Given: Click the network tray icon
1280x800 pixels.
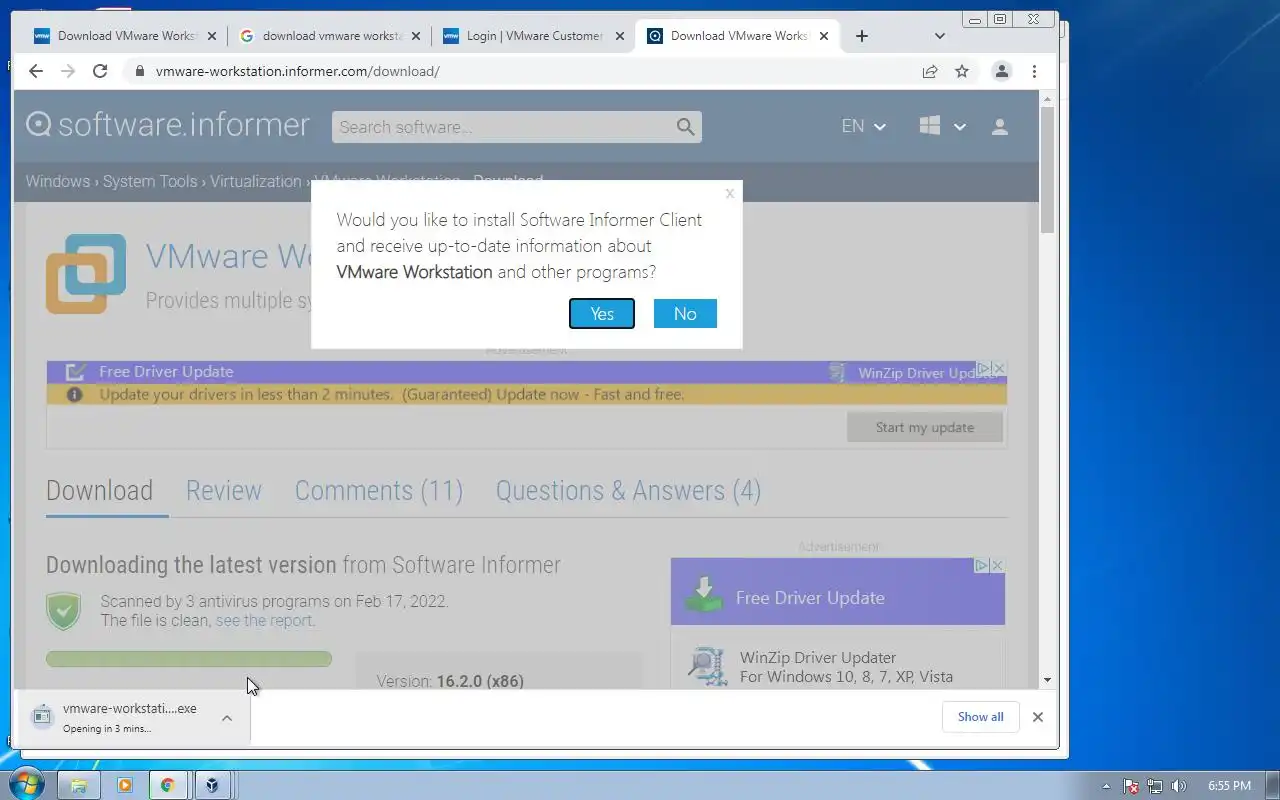Looking at the screenshot, I should [x=1155, y=786].
